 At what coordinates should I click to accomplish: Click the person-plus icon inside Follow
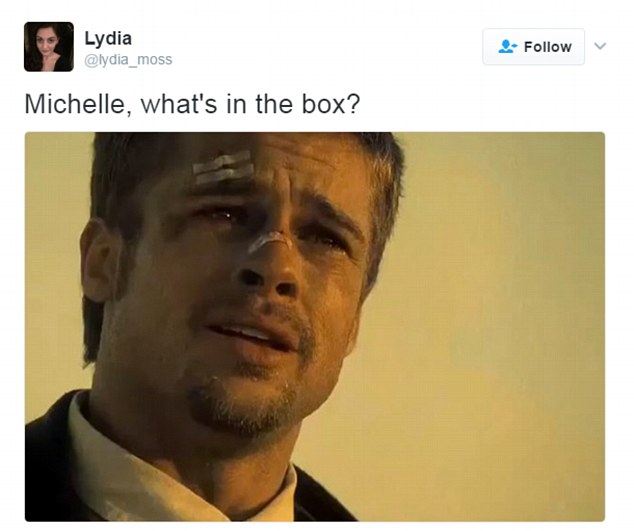(x=507, y=47)
